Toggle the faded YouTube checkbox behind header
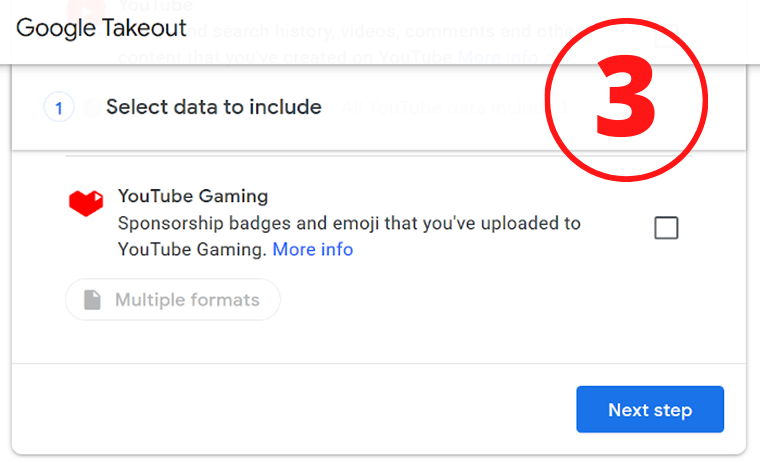 (666, 35)
